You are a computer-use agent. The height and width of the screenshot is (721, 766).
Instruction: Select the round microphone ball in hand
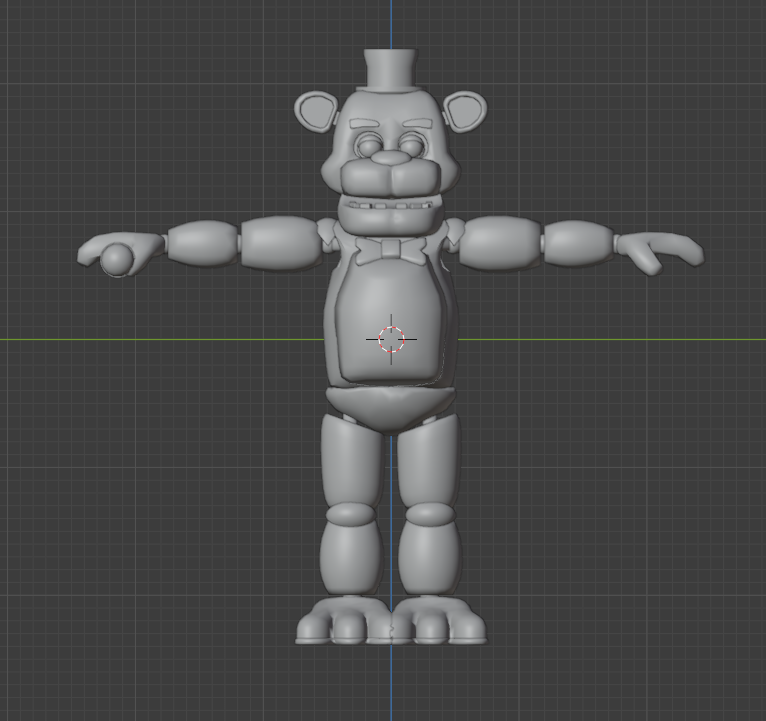click(x=117, y=260)
